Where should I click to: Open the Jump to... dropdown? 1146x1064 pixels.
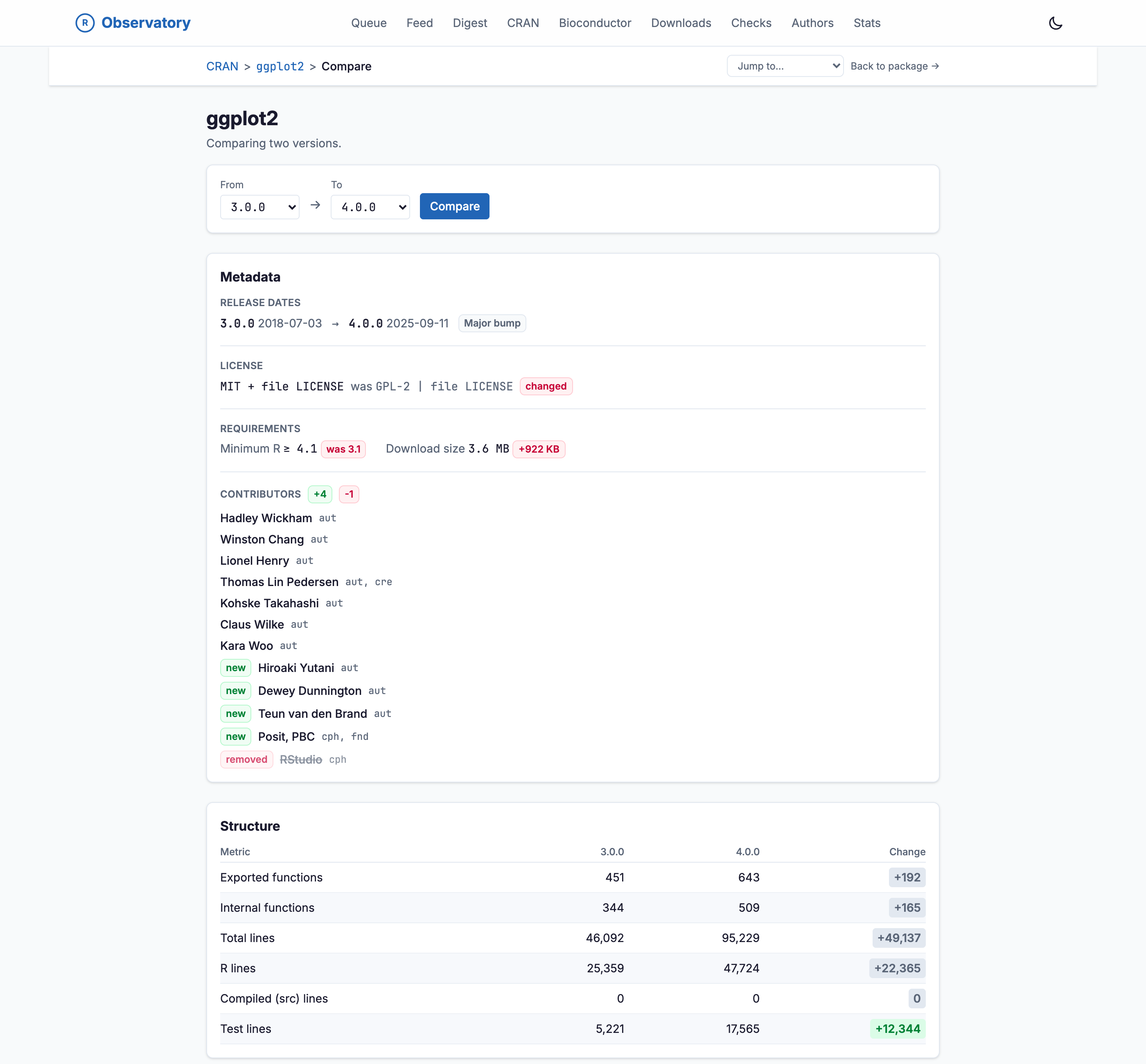coord(785,66)
